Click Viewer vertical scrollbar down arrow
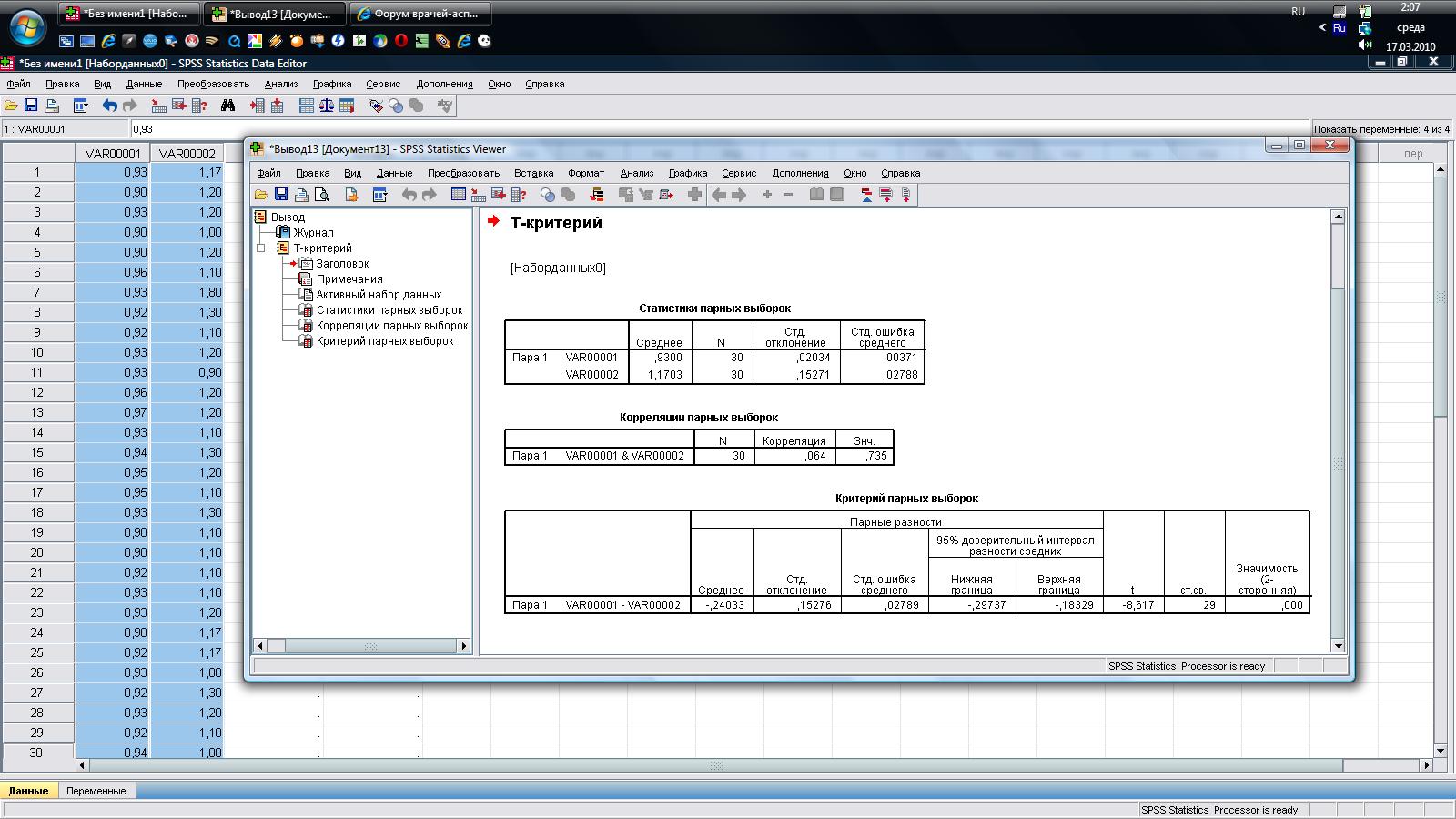Image resolution: width=1456 pixels, height=819 pixels. coord(1338,646)
